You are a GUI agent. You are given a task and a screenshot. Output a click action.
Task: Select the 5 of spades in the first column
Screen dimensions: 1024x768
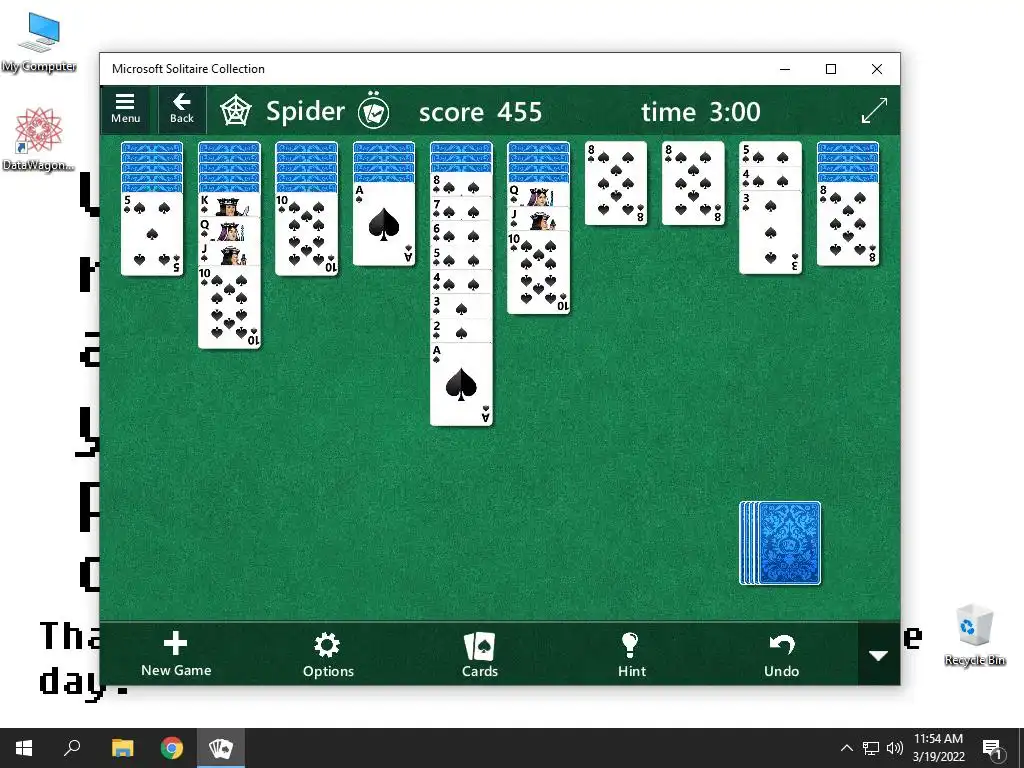(x=152, y=234)
